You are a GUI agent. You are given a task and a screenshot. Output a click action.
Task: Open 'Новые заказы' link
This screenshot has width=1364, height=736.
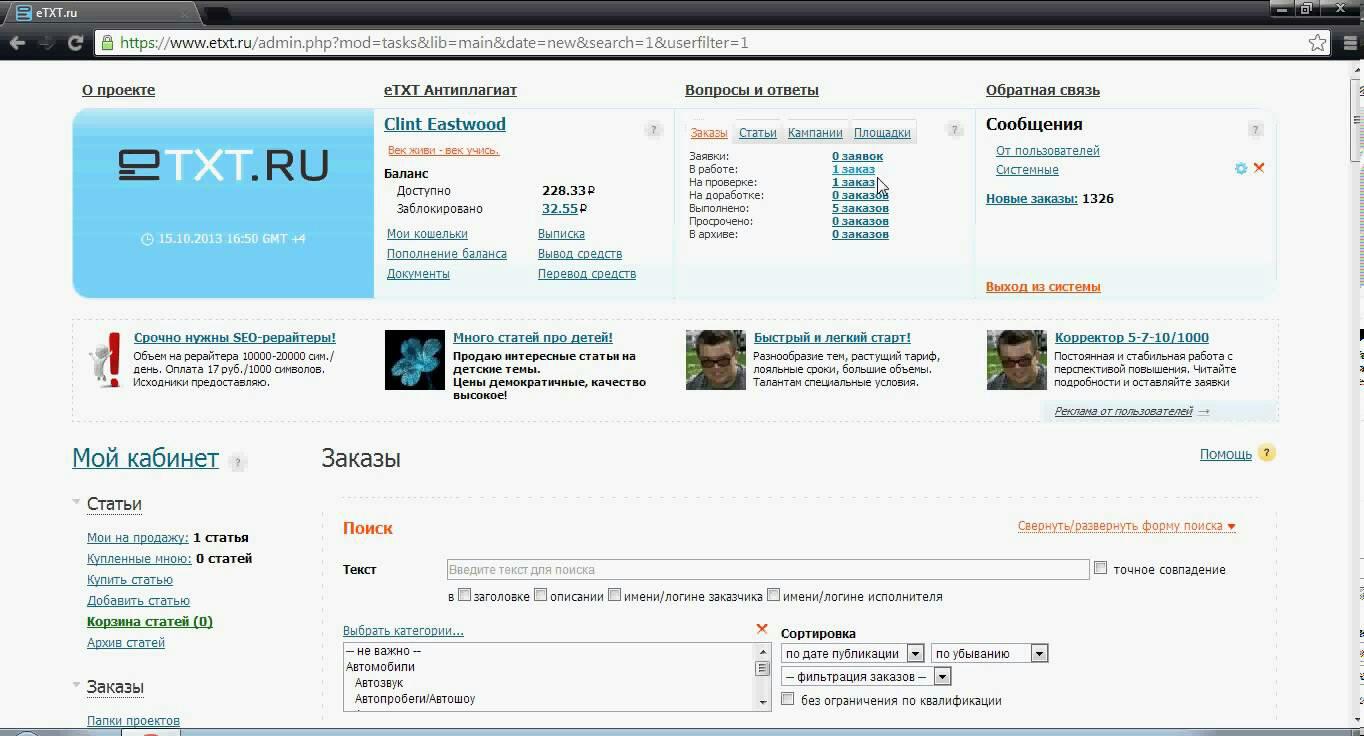tap(1032, 198)
